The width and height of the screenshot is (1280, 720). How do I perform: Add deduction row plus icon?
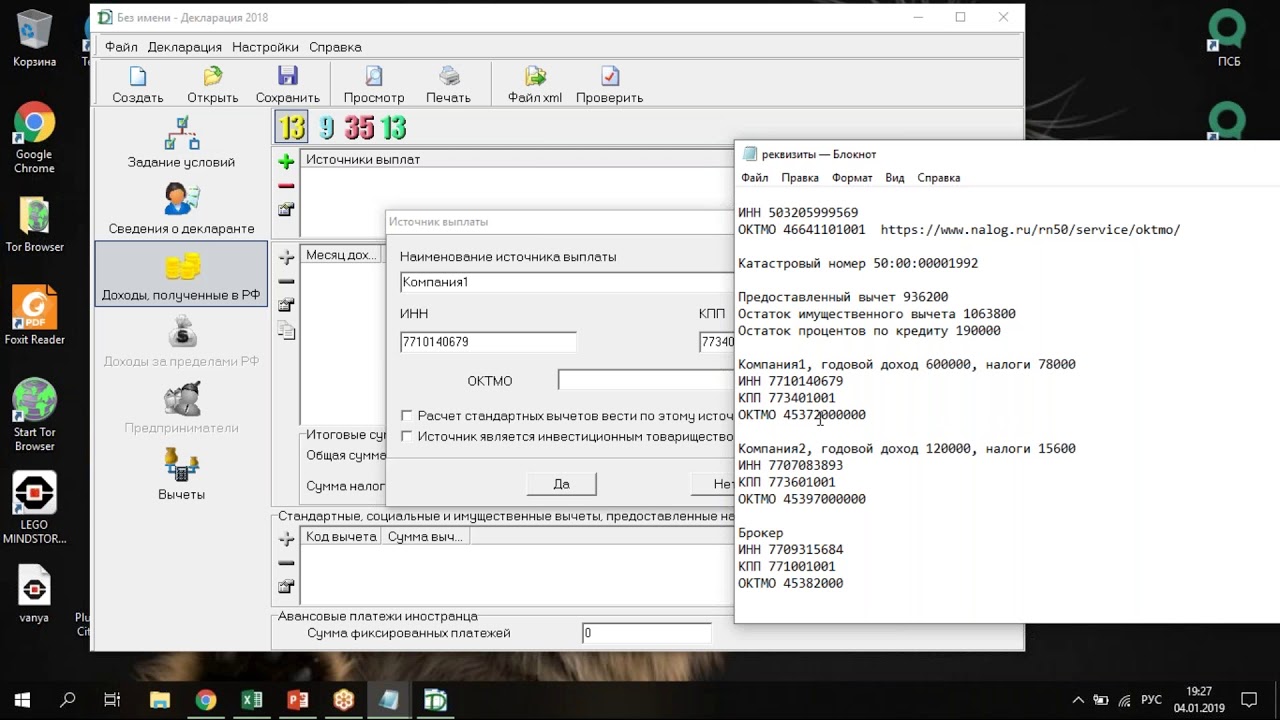click(x=286, y=539)
